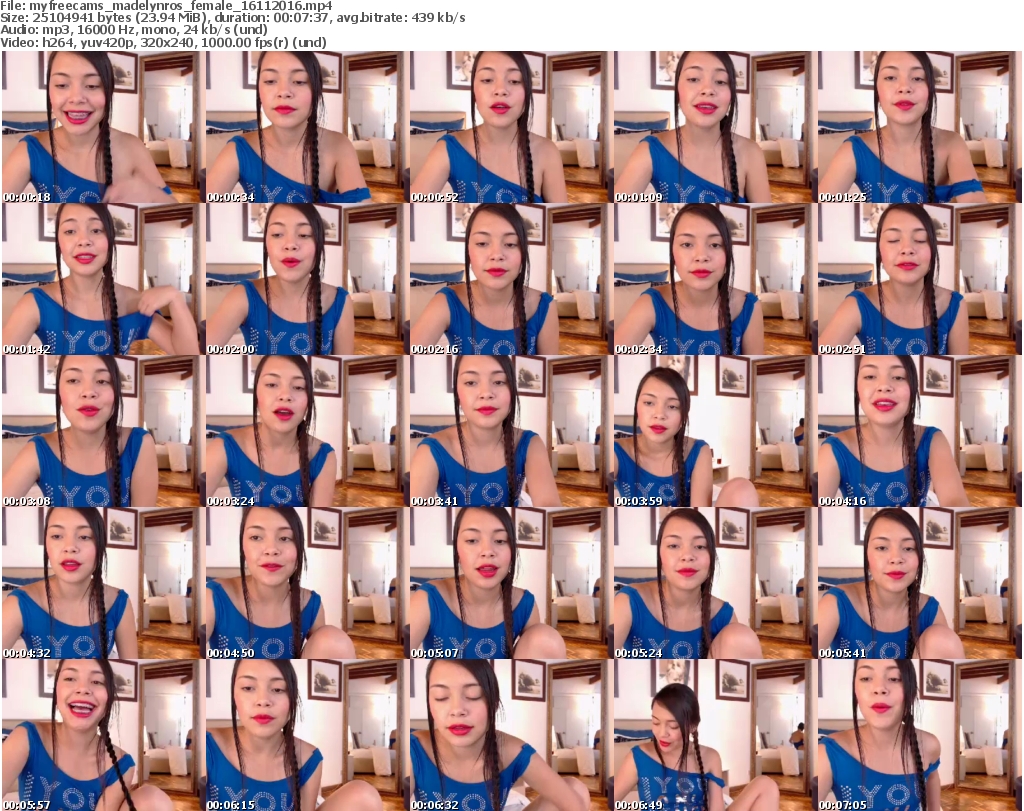Select the thumbnail frame stamped 00:00:18
This screenshot has height=811, width=1024.
click(103, 127)
